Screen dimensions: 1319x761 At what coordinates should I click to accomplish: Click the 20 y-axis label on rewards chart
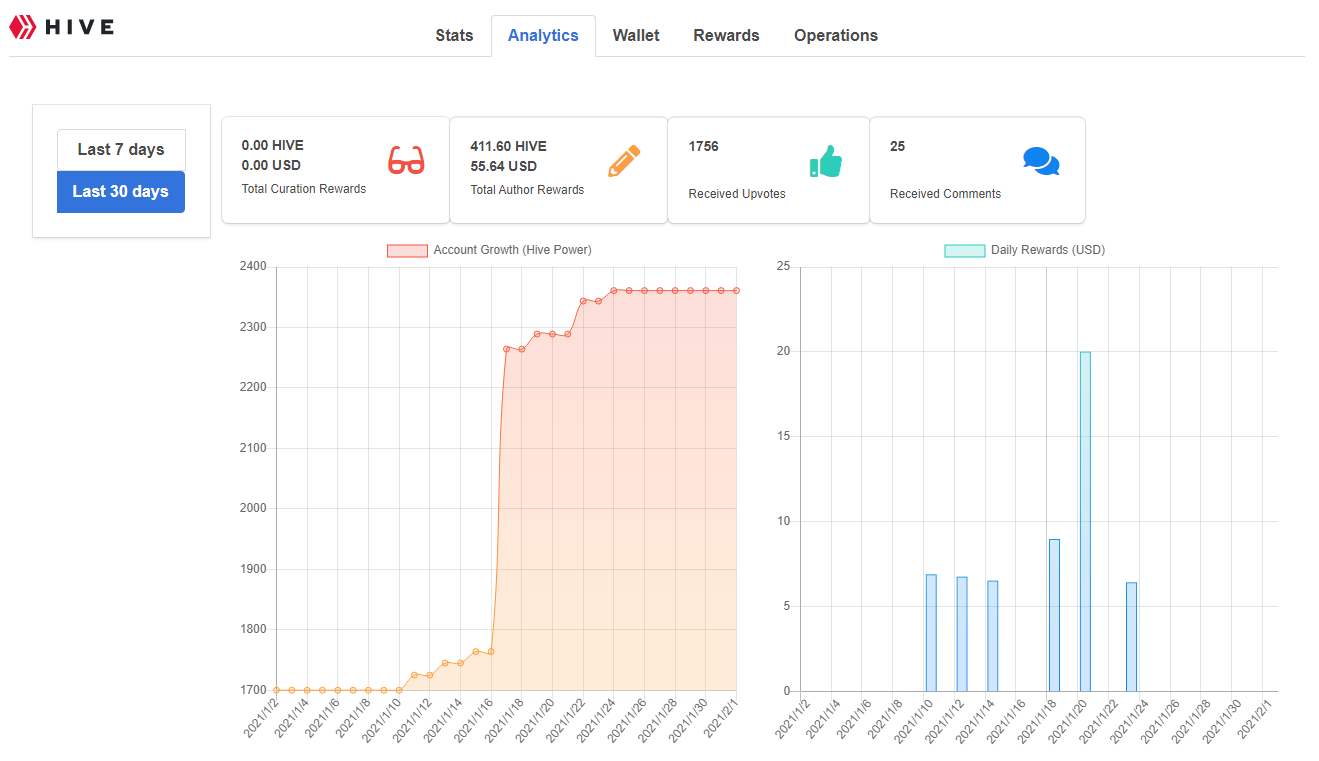pyautogui.click(x=783, y=351)
